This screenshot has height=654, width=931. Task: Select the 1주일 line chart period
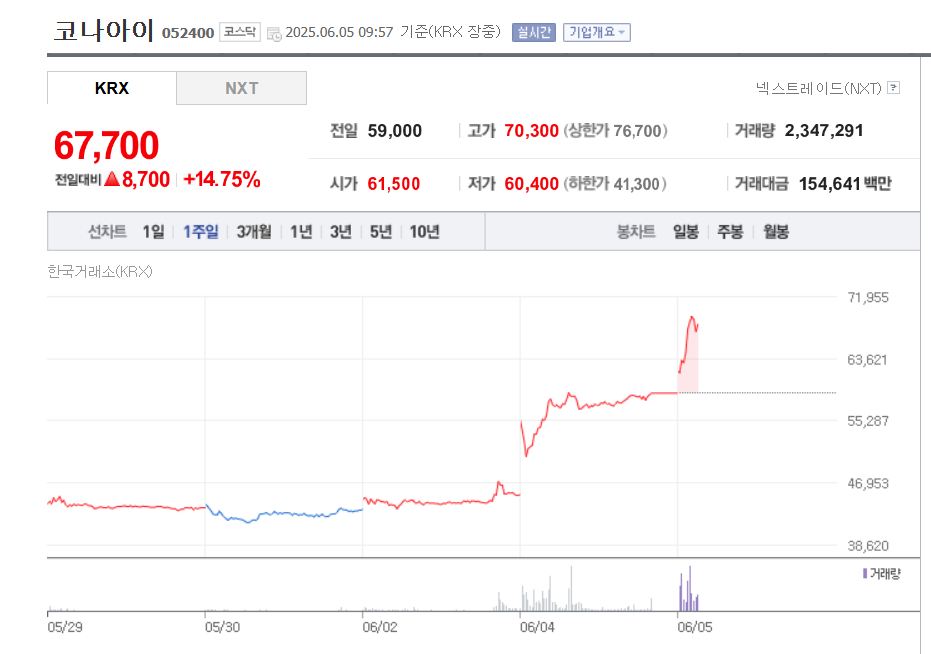point(201,232)
